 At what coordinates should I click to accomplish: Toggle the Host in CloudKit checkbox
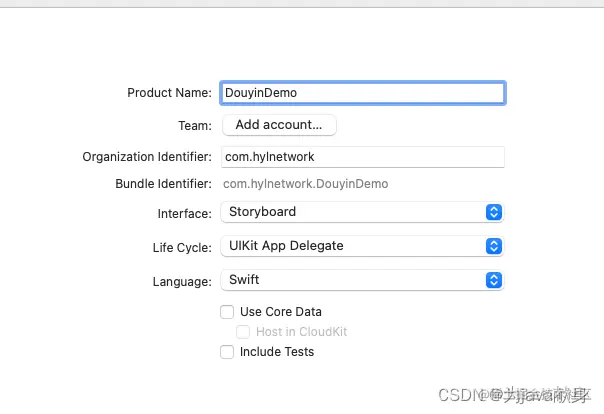coord(243,332)
